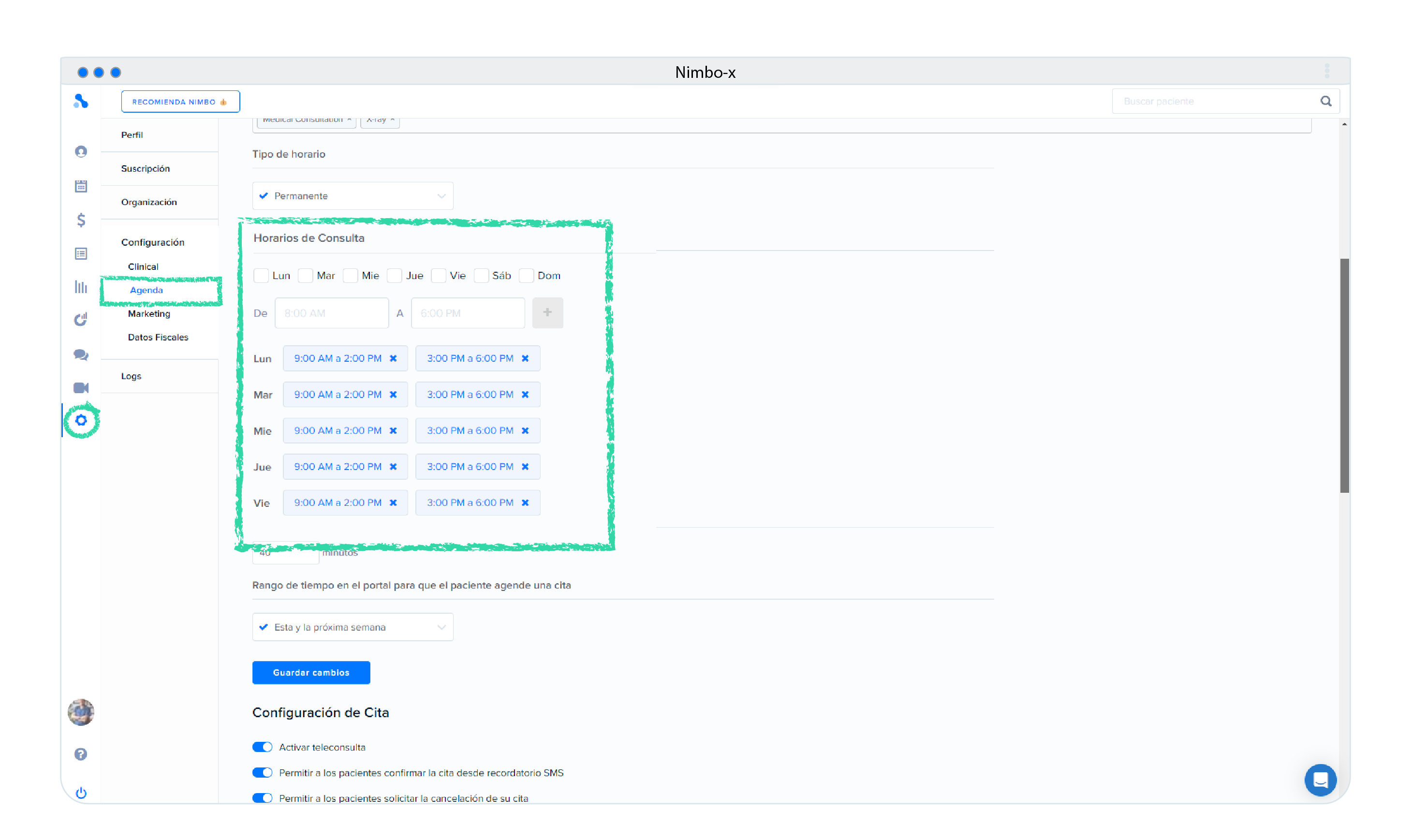Image resolution: width=1411 pixels, height=840 pixels.
Task: Open the Suscripción menu item
Action: click(x=146, y=169)
